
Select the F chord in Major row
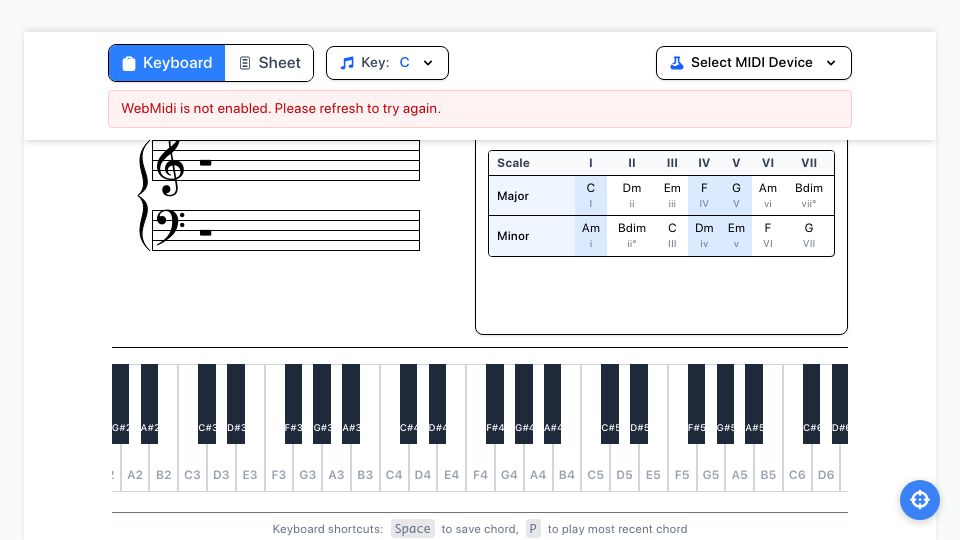pyautogui.click(x=704, y=195)
